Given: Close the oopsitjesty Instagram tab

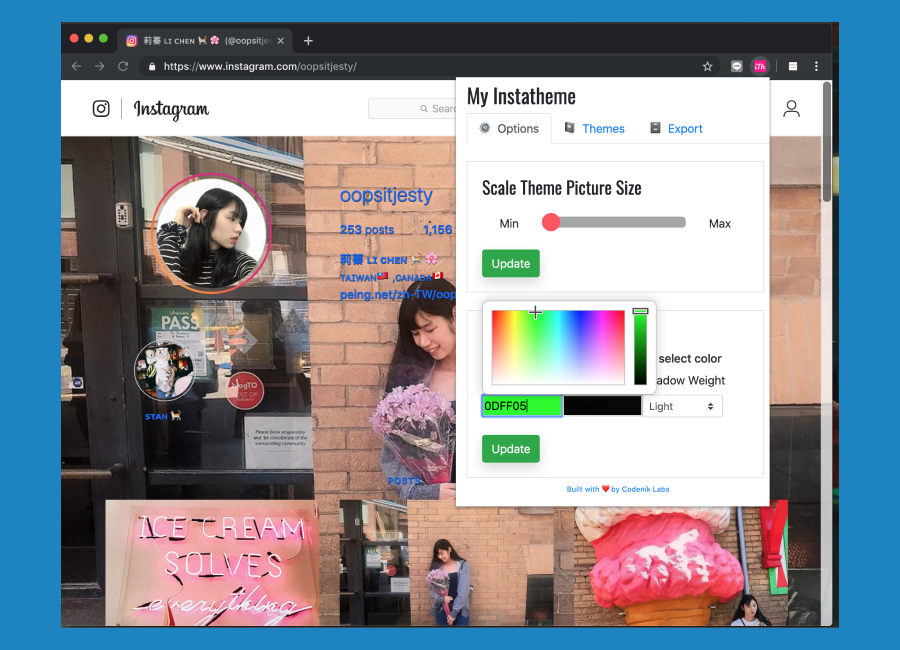Looking at the screenshot, I should point(281,41).
